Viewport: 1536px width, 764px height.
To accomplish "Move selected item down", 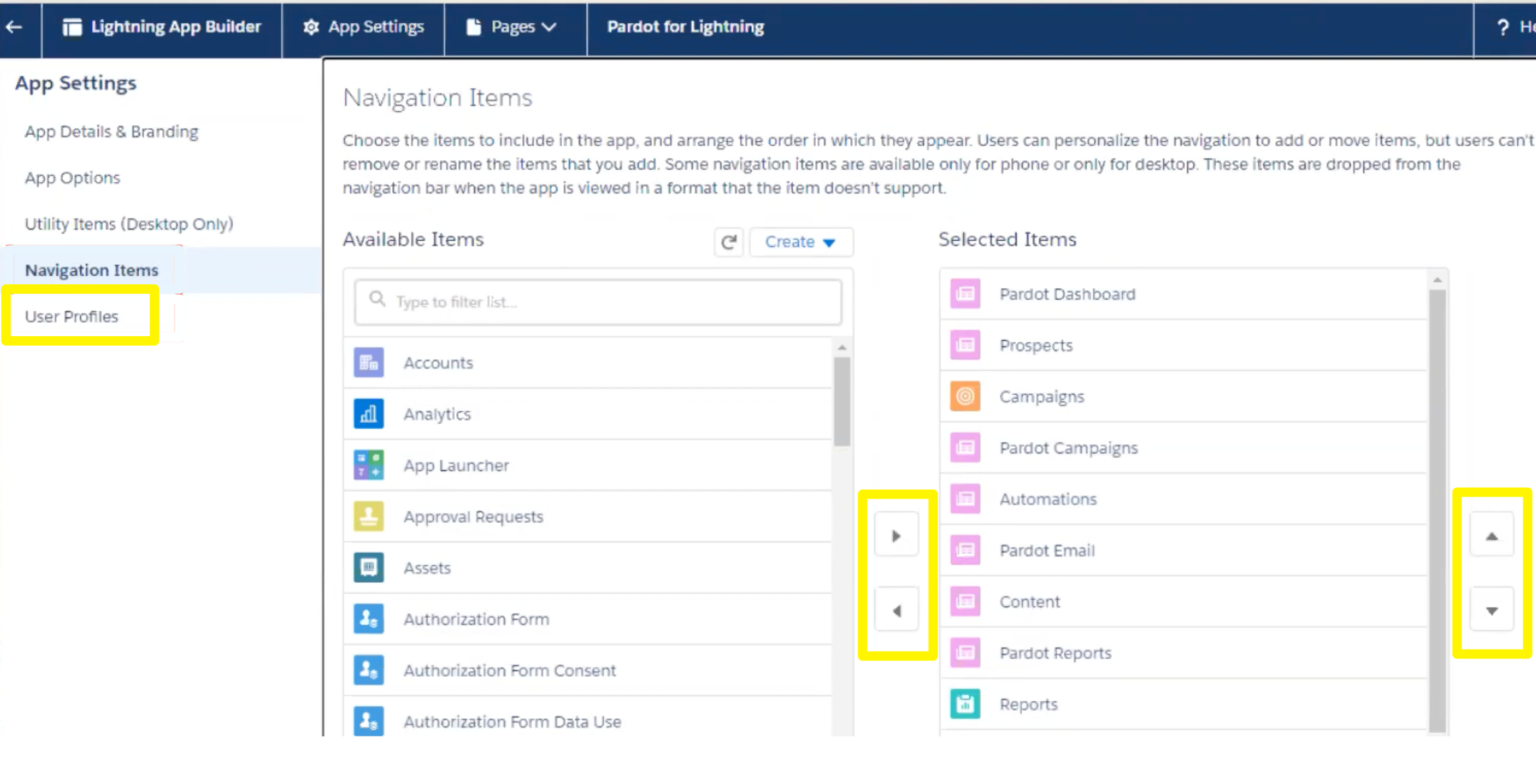I will (x=1492, y=610).
